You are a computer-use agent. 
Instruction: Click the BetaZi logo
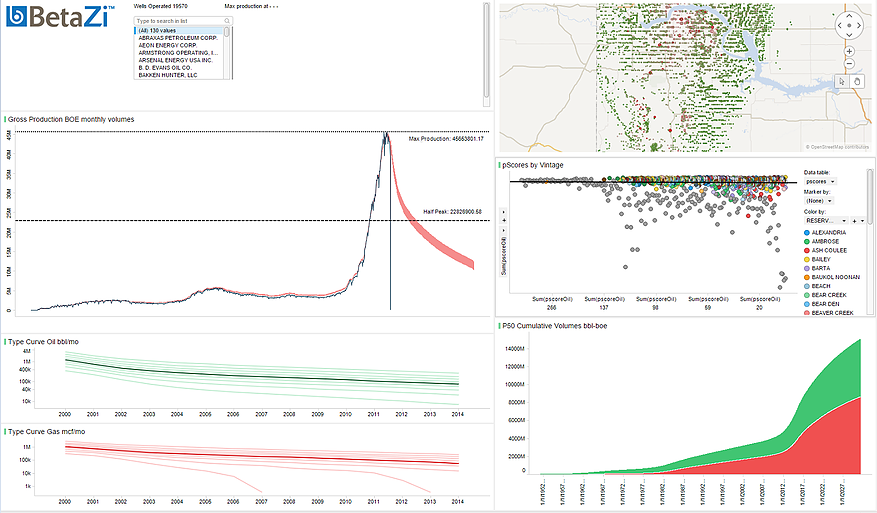click(x=58, y=15)
